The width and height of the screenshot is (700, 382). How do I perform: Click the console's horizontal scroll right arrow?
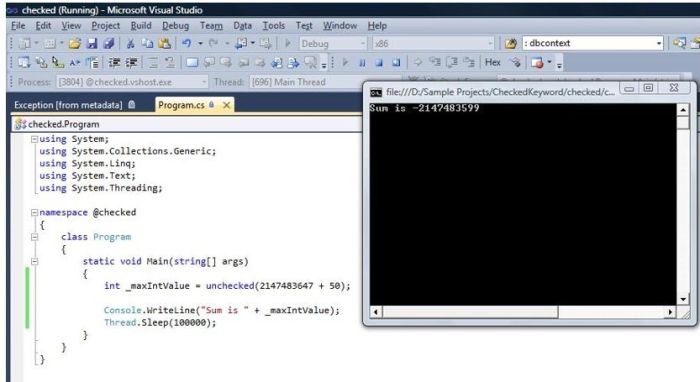pyautogui.click(x=670, y=312)
